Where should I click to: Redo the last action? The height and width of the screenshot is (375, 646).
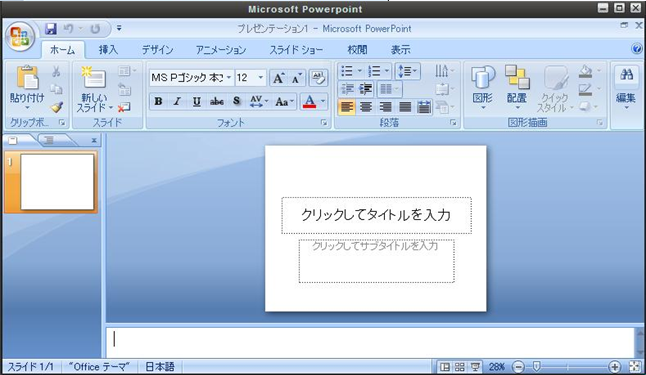(x=95, y=28)
